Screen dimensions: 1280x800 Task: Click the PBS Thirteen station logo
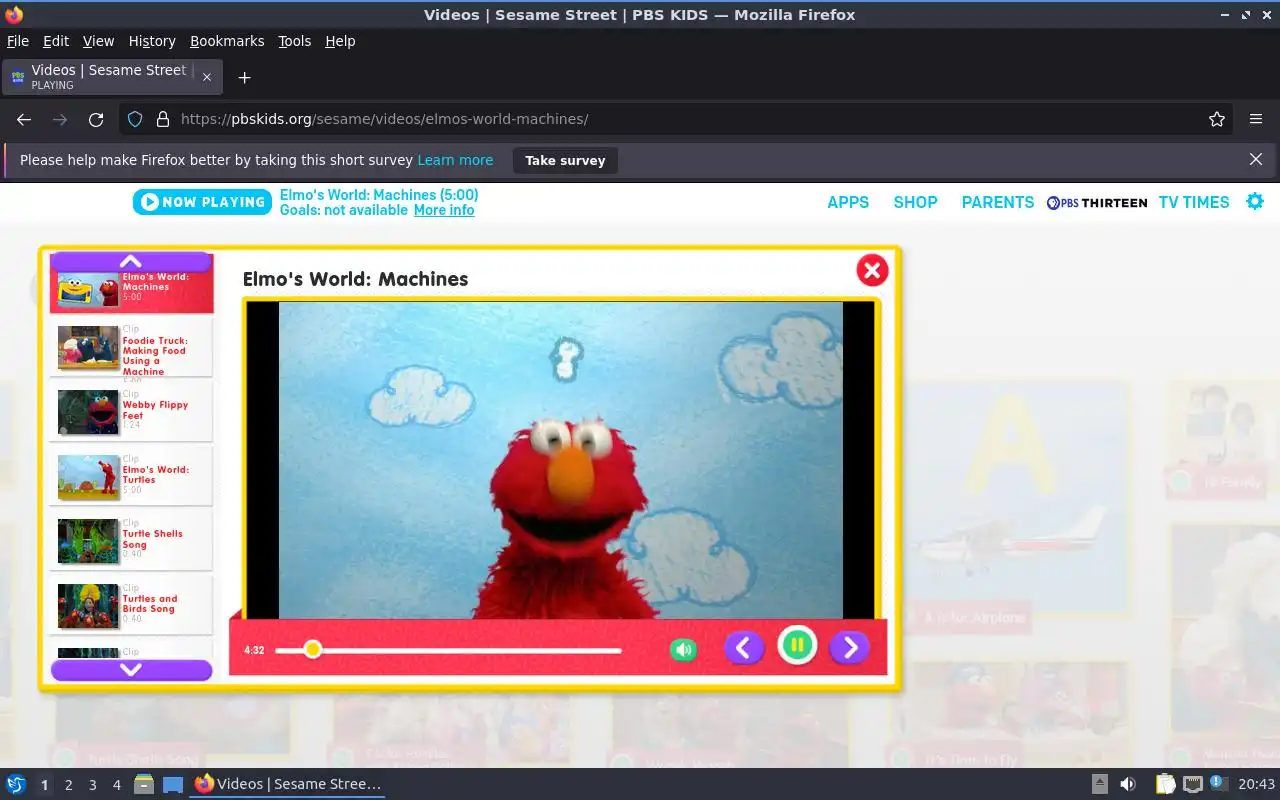[1097, 202]
